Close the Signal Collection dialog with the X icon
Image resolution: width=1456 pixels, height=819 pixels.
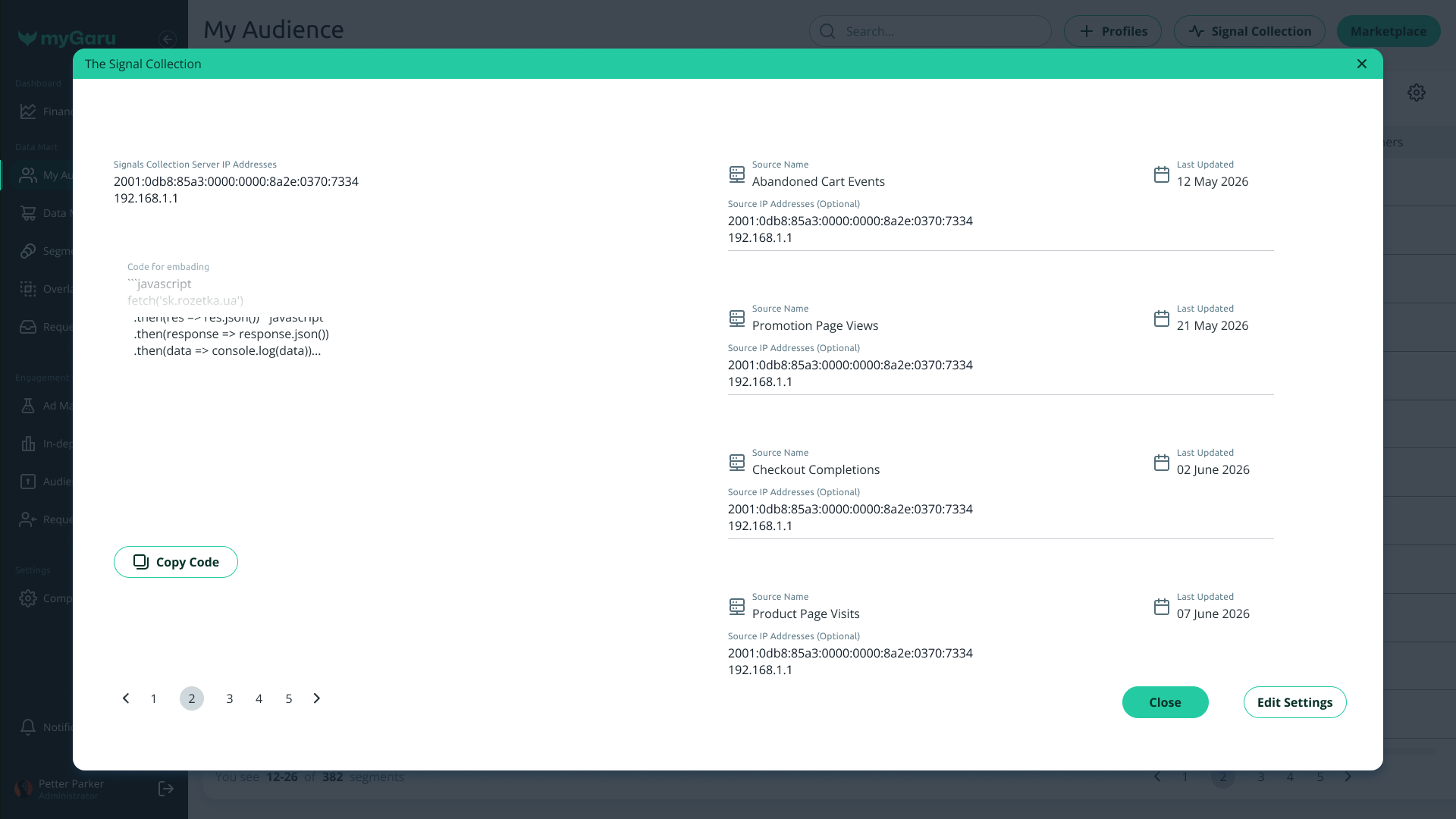pos(1362,64)
